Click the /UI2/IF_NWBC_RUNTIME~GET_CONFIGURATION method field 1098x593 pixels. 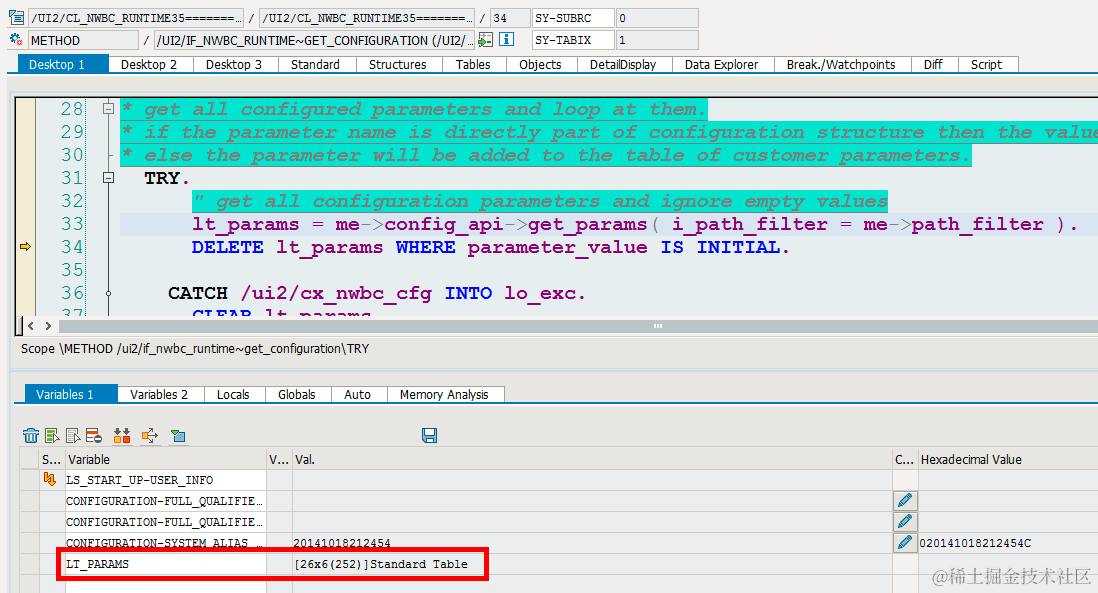(314, 40)
